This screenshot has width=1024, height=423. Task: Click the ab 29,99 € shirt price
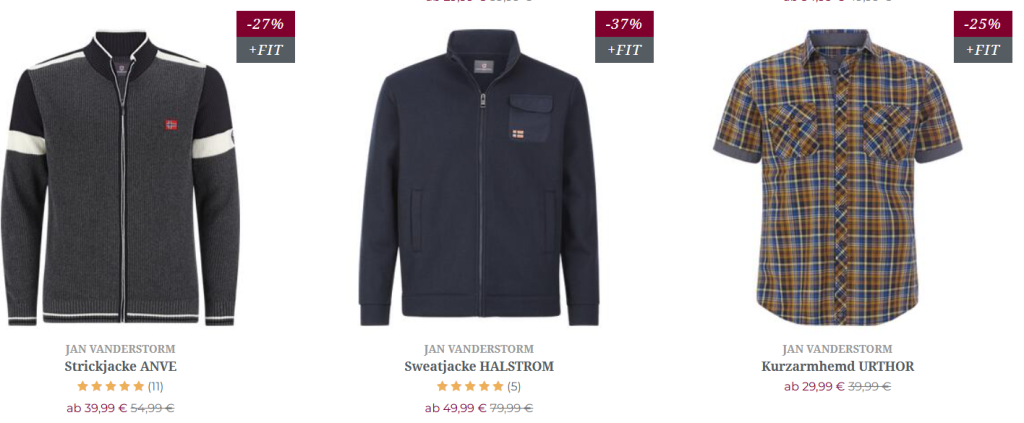pos(814,386)
